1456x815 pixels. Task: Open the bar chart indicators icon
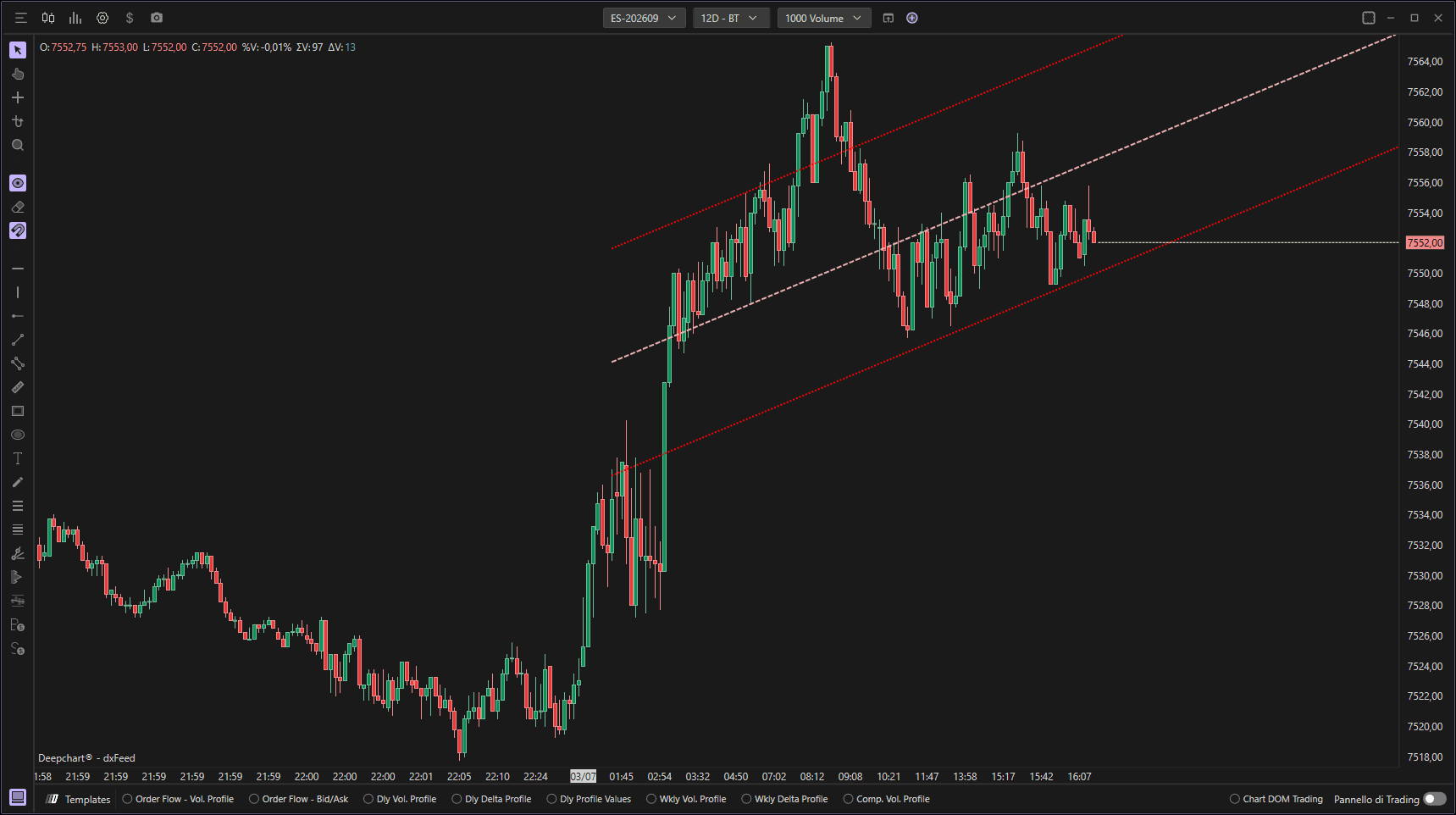click(75, 18)
